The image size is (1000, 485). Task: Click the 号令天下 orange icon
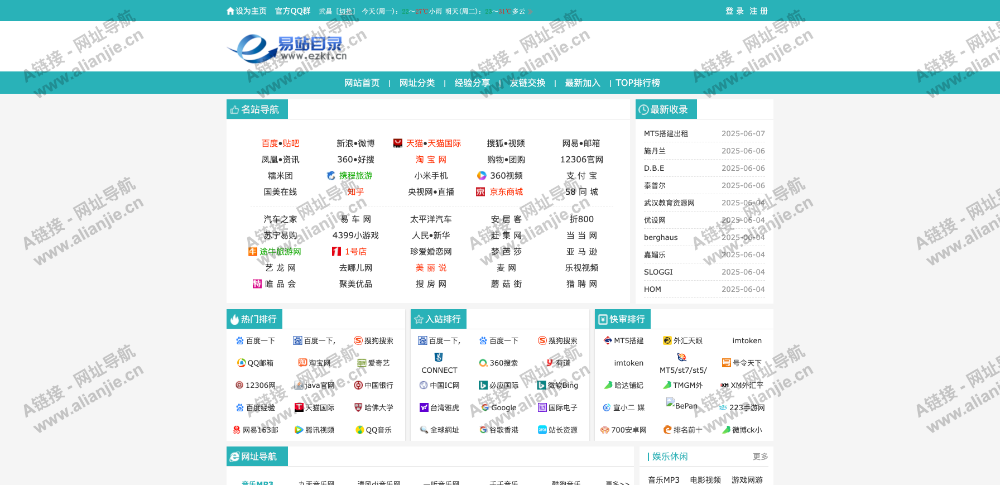[x=726, y=362]
